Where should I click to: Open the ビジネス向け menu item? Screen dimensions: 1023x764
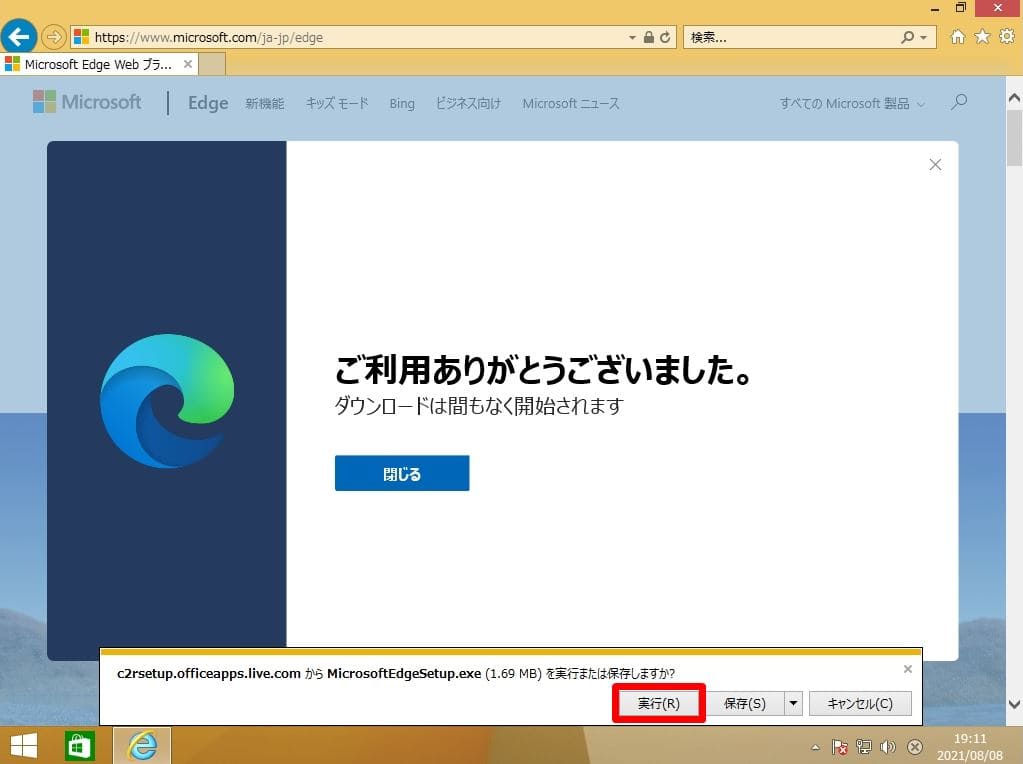click(468, 103)
